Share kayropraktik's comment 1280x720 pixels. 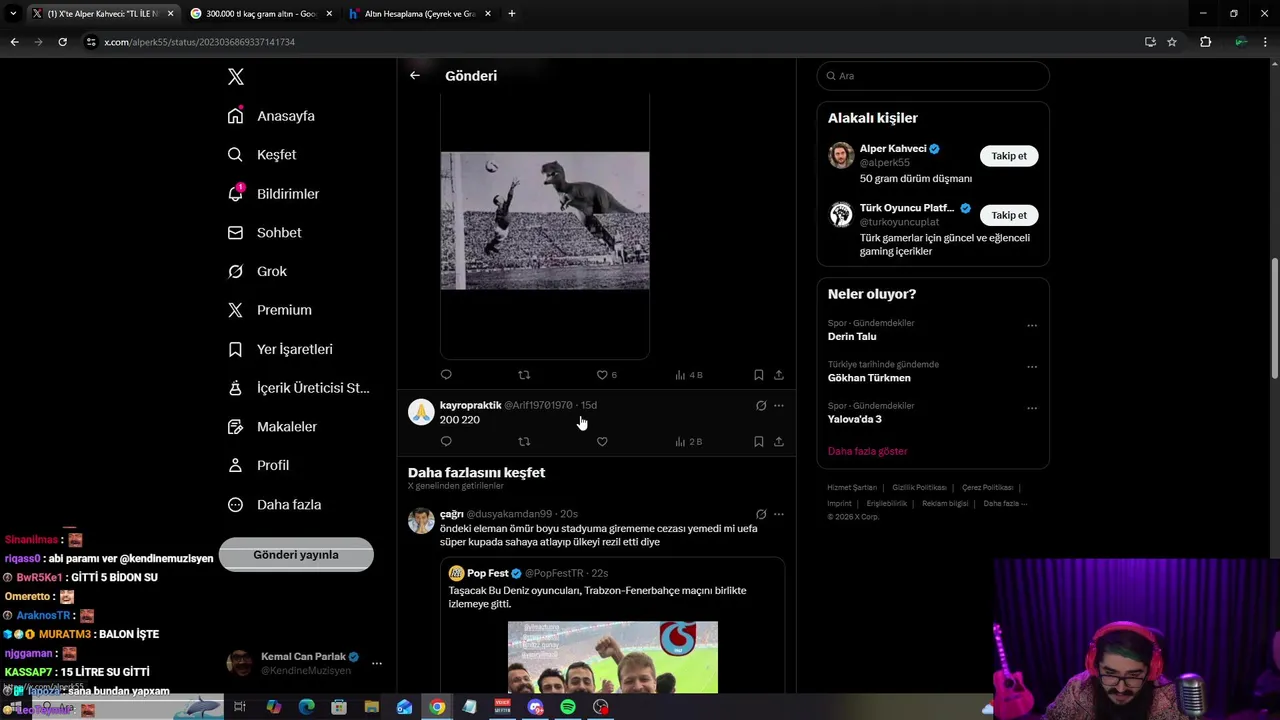(x=779, y=441)
